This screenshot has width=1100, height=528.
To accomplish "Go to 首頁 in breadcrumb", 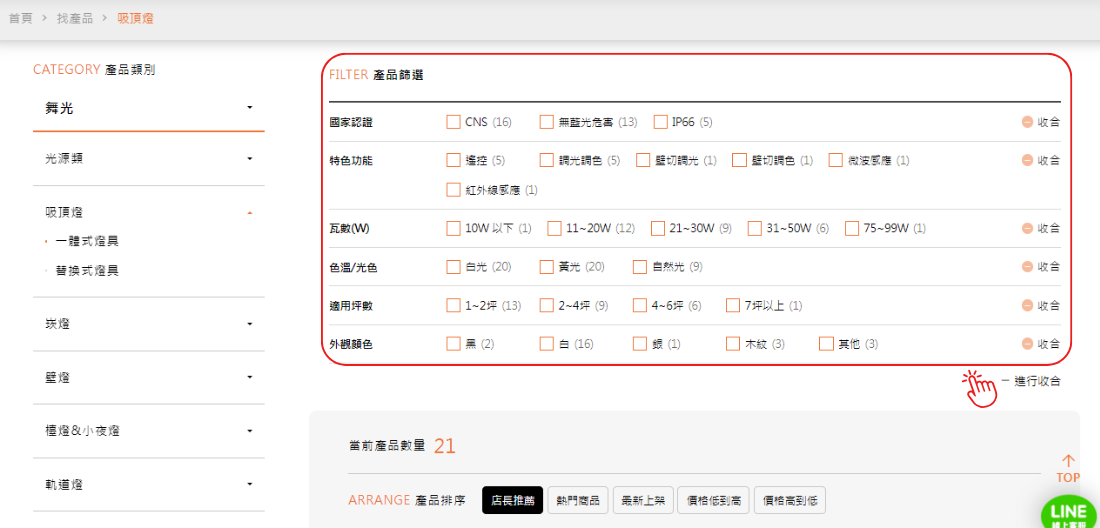I will click(x=20, y=18).
